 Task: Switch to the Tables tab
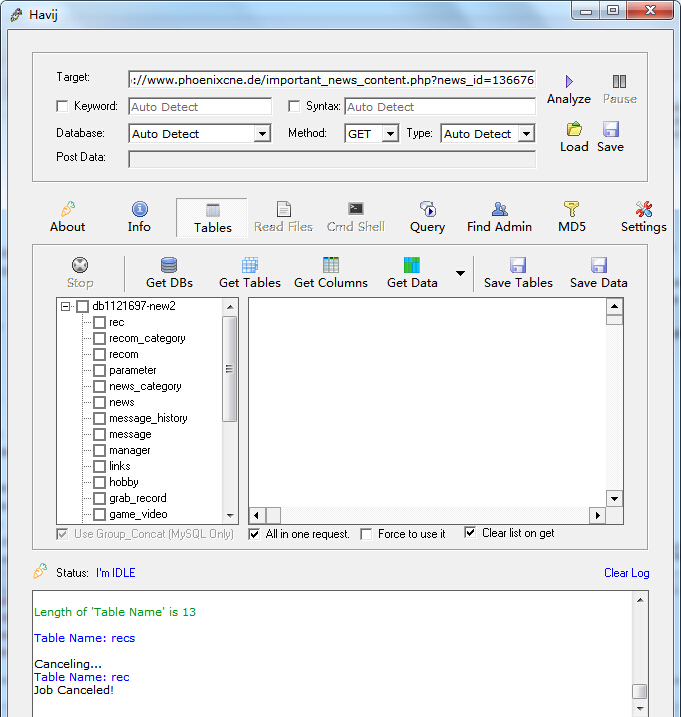coord(212,218)
